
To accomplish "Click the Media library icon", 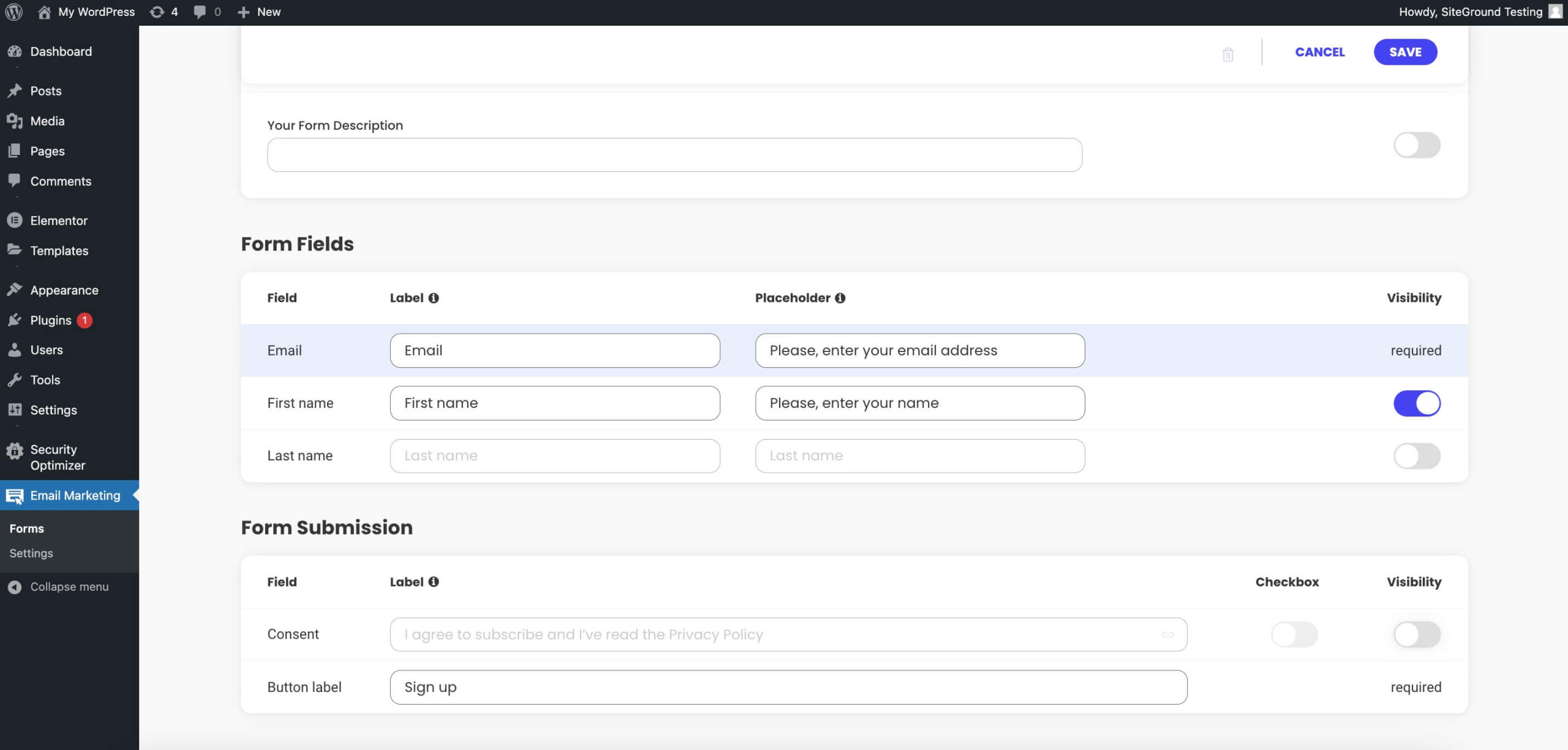I will [x=15, y=121].
